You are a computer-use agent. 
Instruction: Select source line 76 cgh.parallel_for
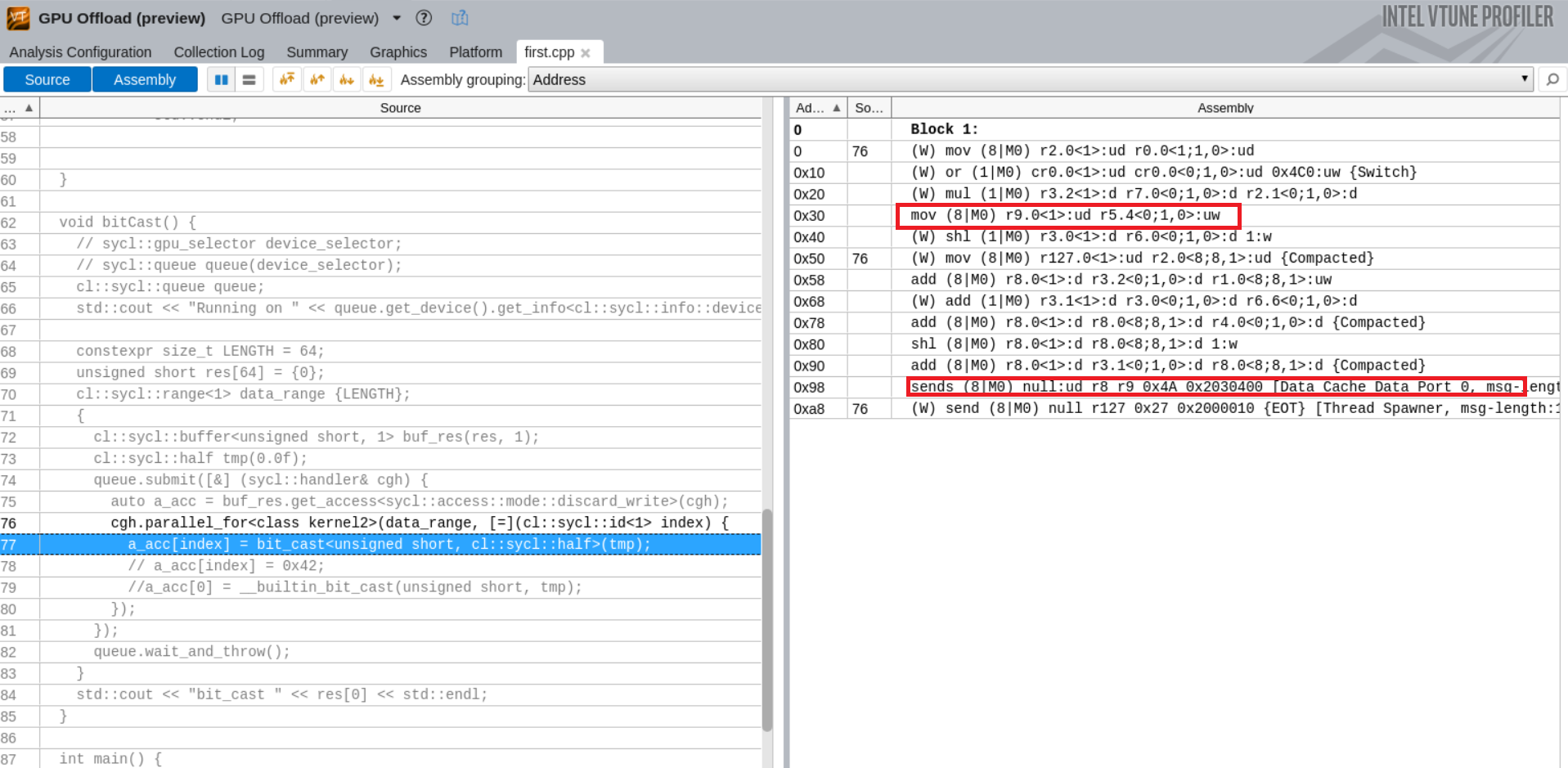click(380, 523)
